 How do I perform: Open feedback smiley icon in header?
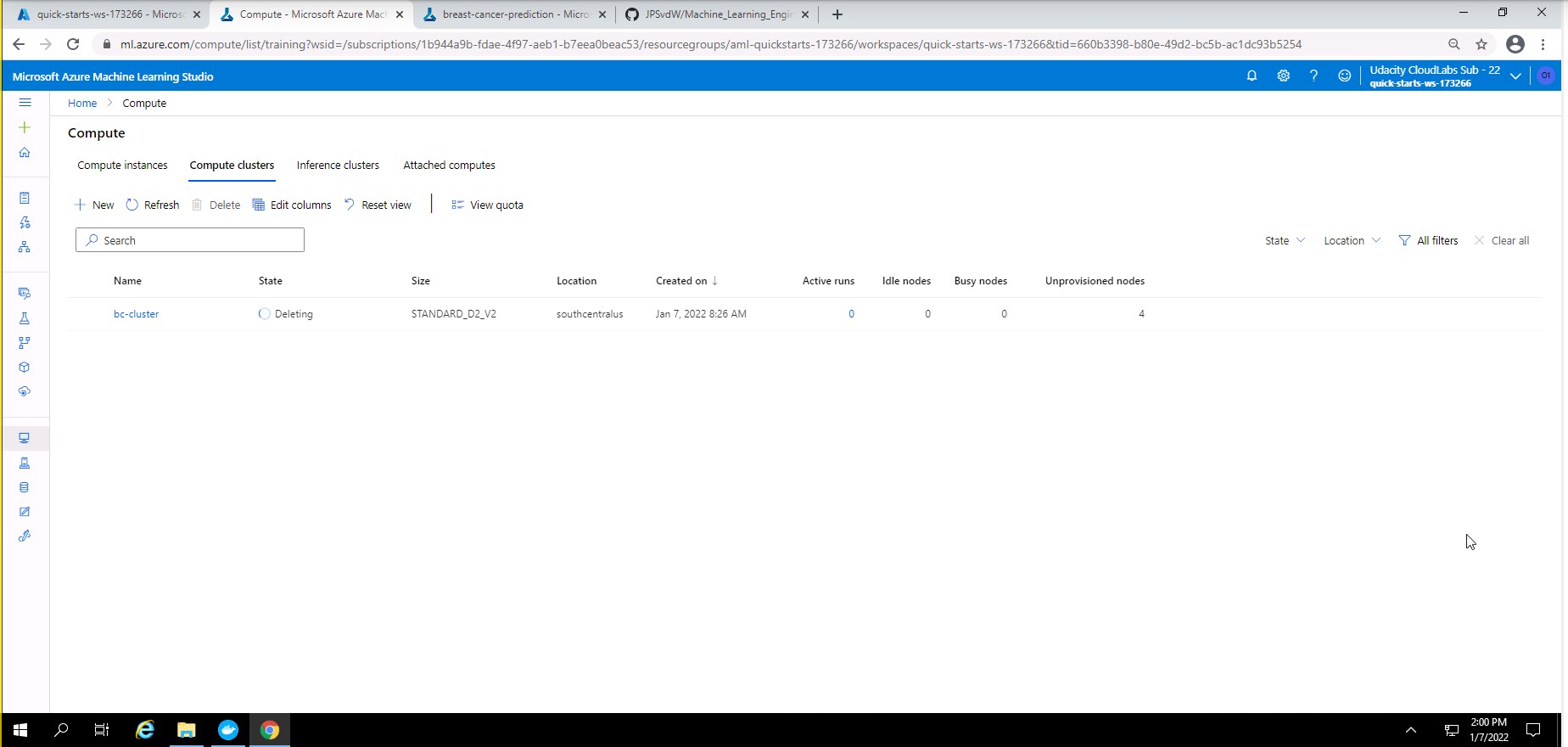coord(1344,76)
